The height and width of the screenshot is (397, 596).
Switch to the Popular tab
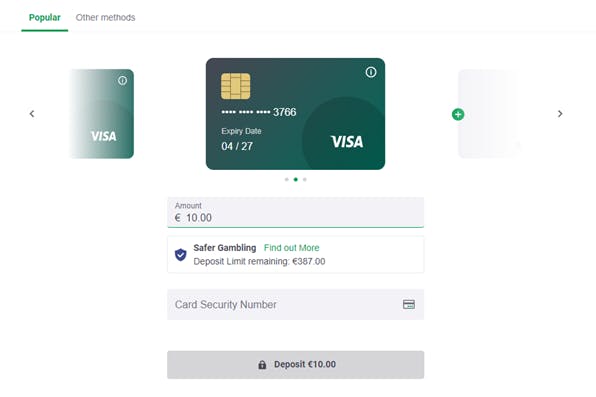tap(45, 17)
